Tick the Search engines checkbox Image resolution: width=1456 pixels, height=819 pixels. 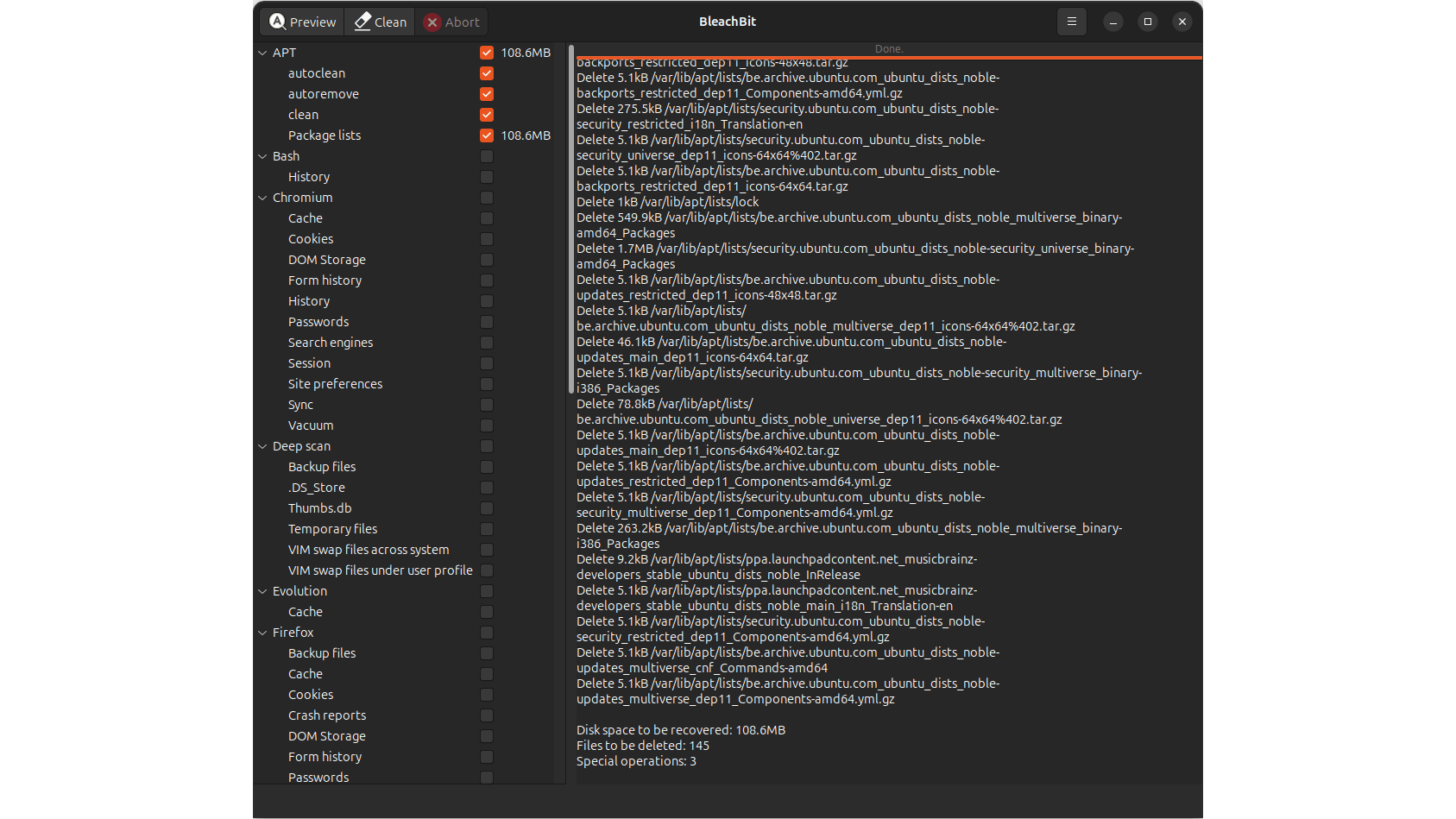point(487,343)
